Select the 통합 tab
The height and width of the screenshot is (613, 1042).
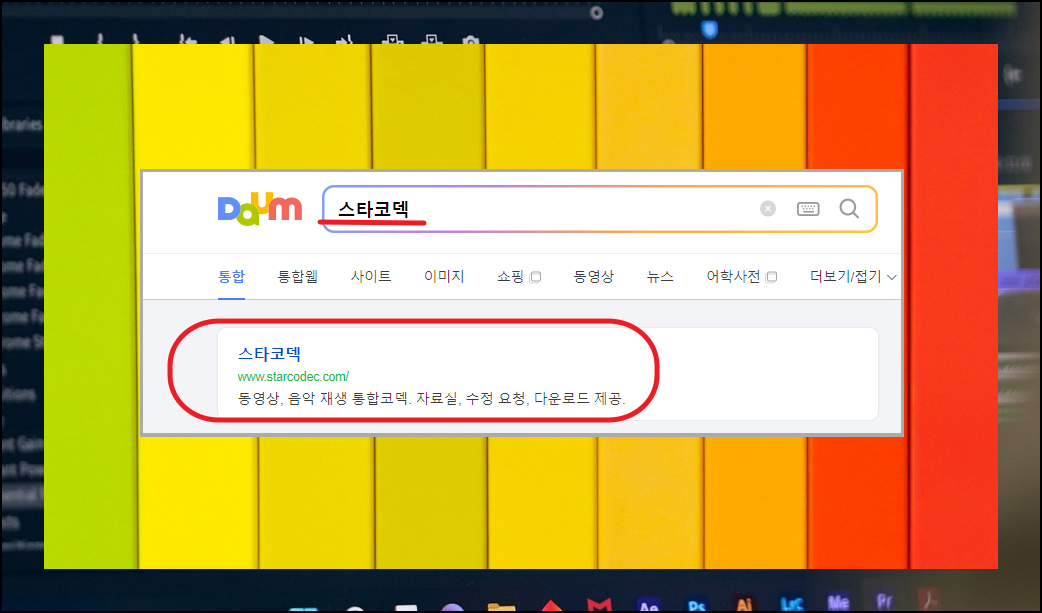(x=231, y=277)
